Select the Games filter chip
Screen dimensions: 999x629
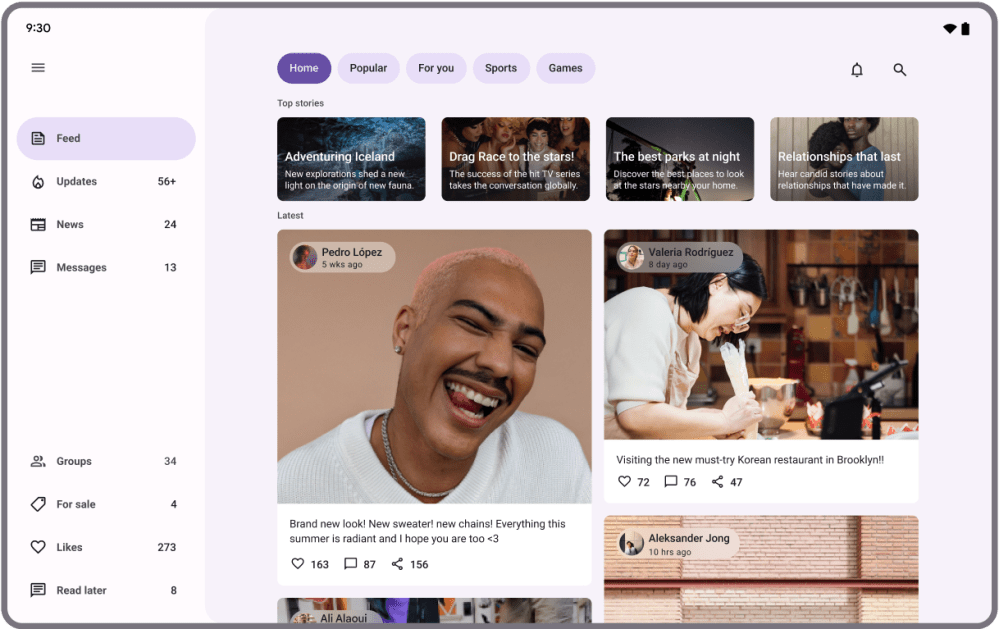[565, 68]
